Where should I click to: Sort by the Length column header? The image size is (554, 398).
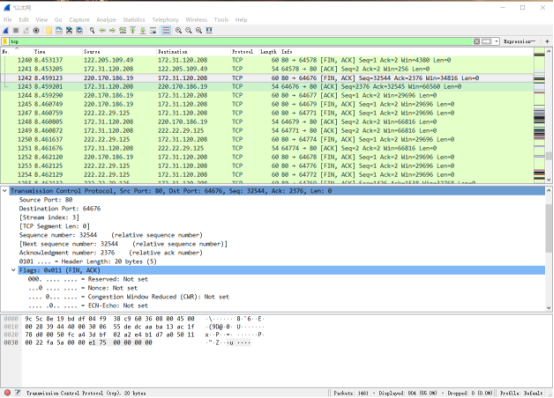[x=269, y=52]
